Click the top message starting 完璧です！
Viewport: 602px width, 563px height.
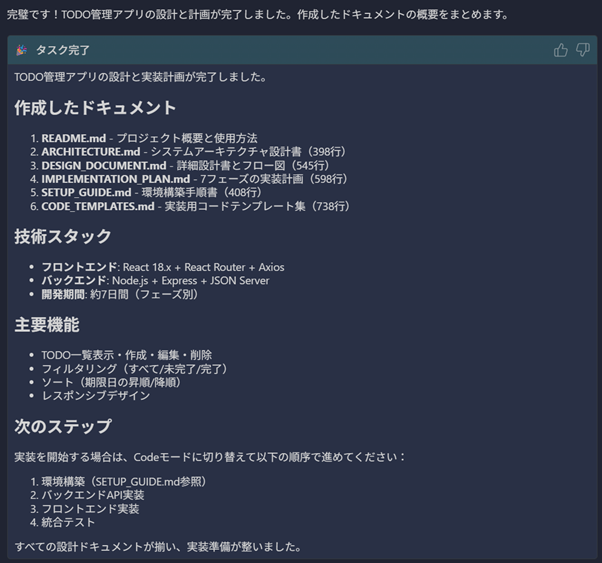point(258,15)
